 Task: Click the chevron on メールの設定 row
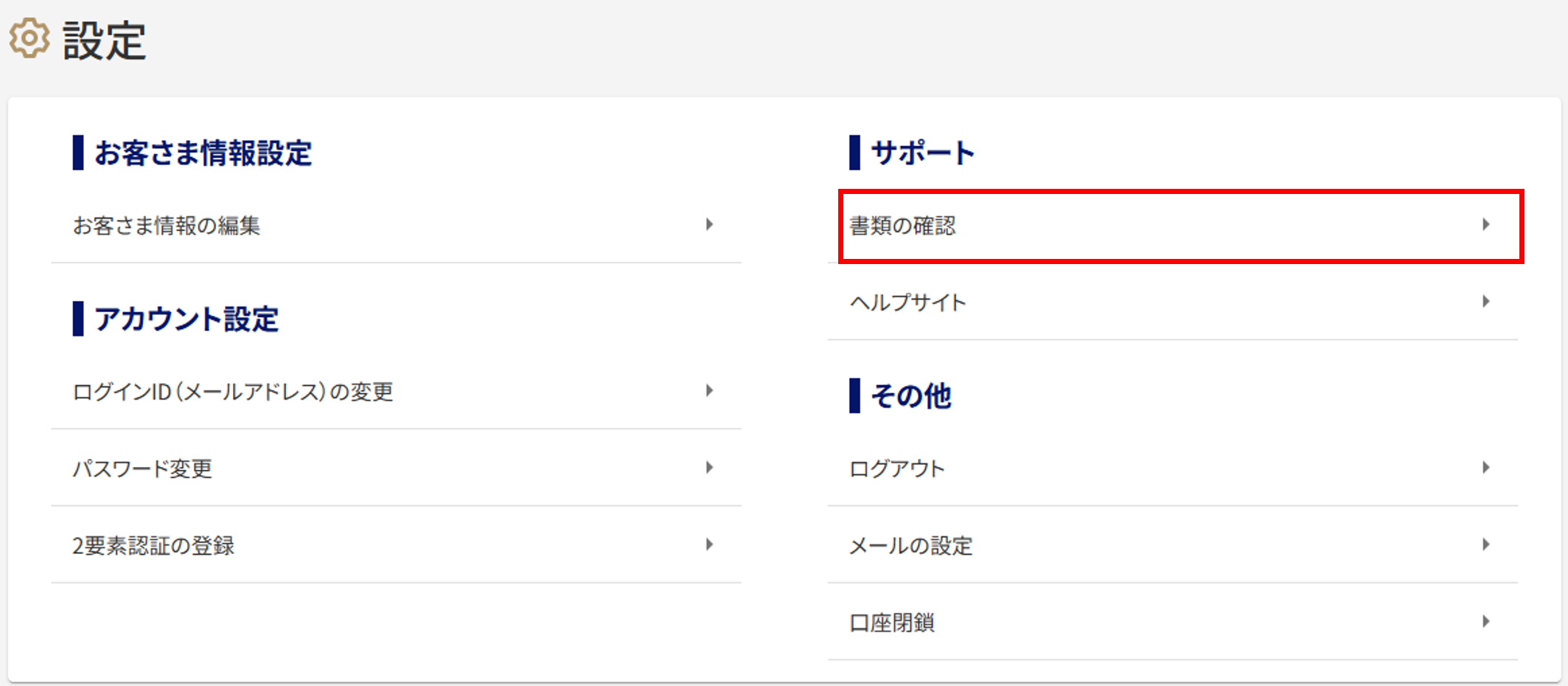1485,544
